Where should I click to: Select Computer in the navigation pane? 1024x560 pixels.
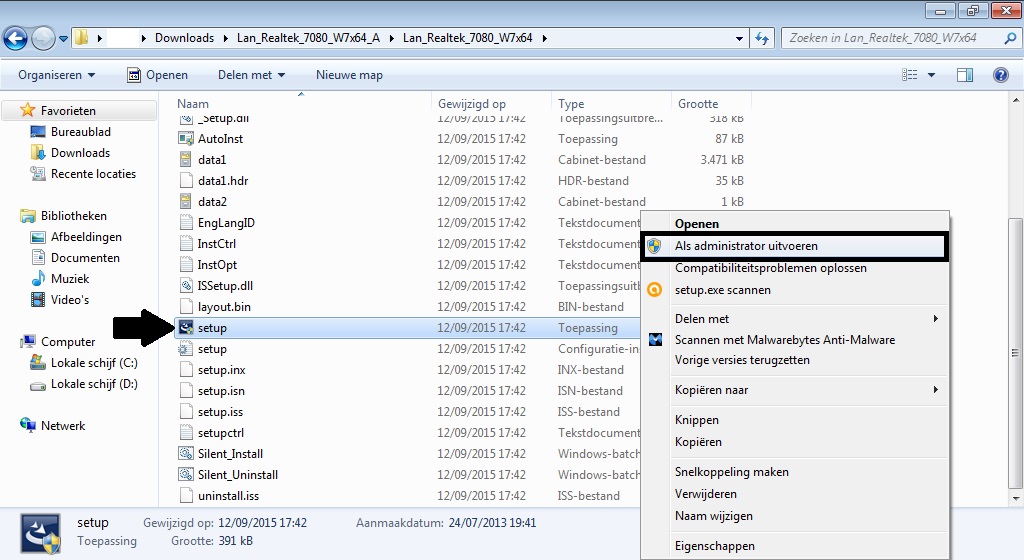coord(68,342)
